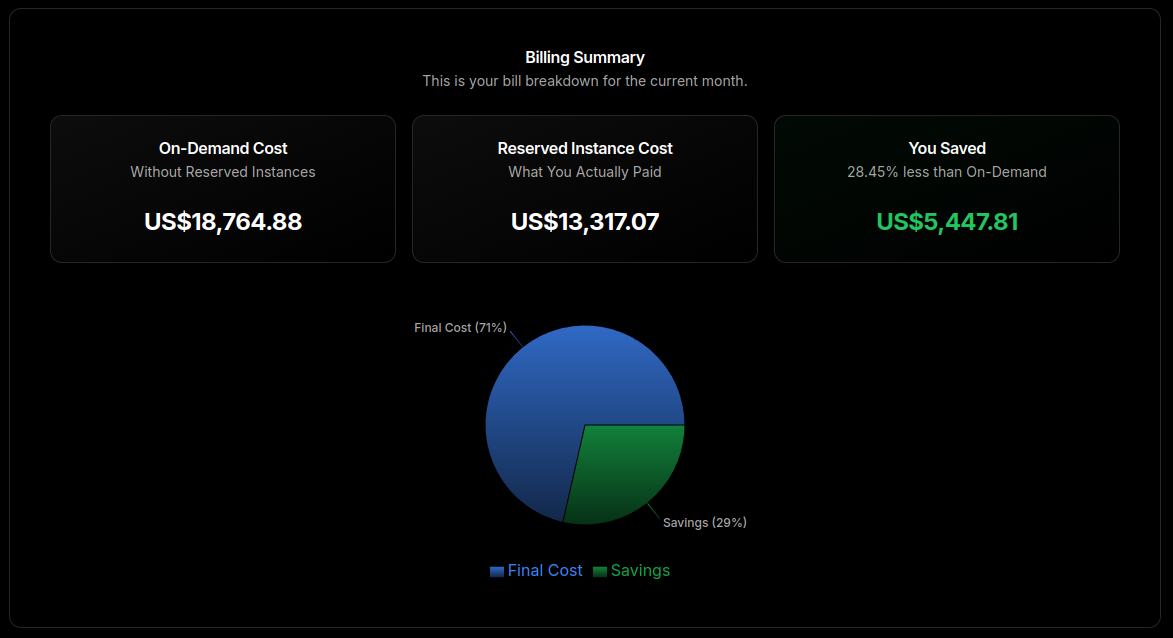Click the Savings (29%) chart label

click(704, 522)
